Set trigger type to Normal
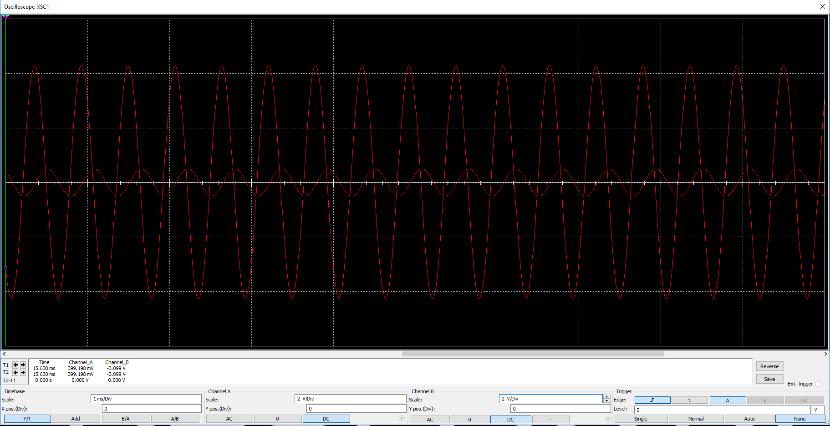Screen dimensions: 830x426 point(696,419)
